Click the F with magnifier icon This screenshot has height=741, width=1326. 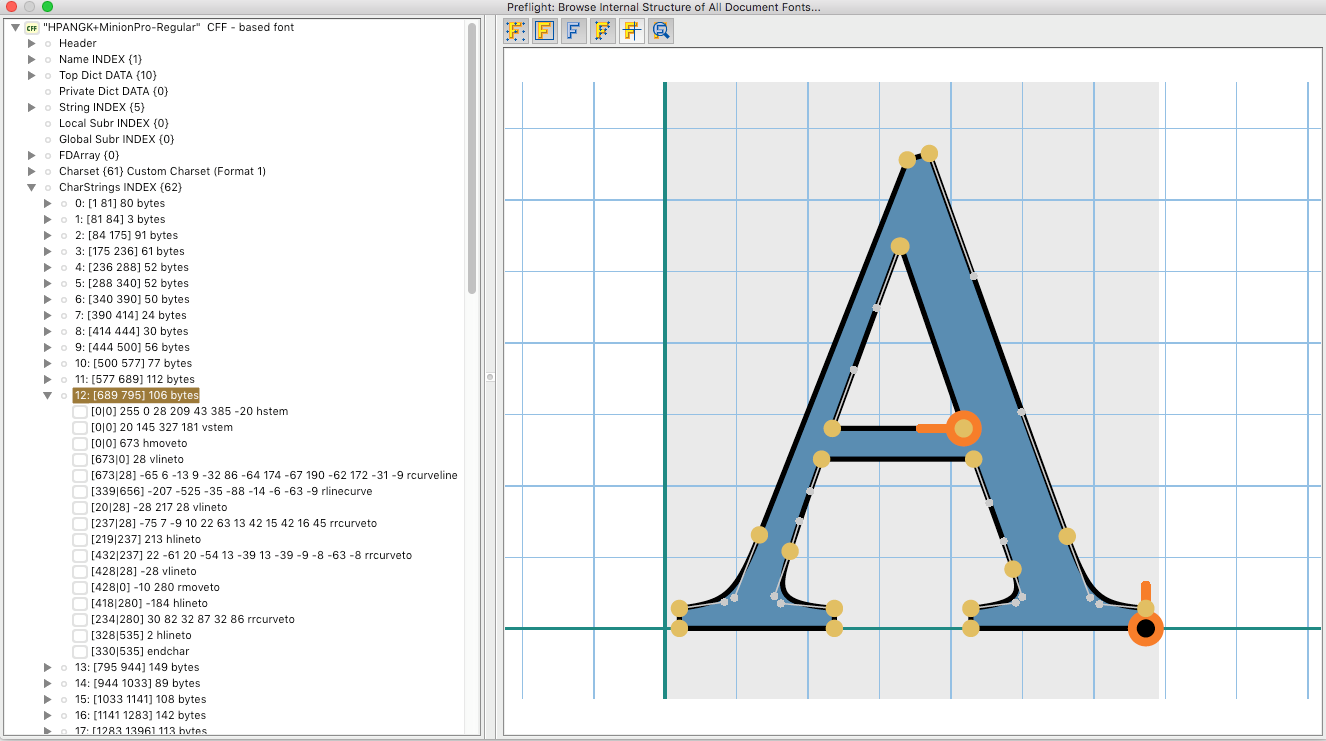[660, 31]
